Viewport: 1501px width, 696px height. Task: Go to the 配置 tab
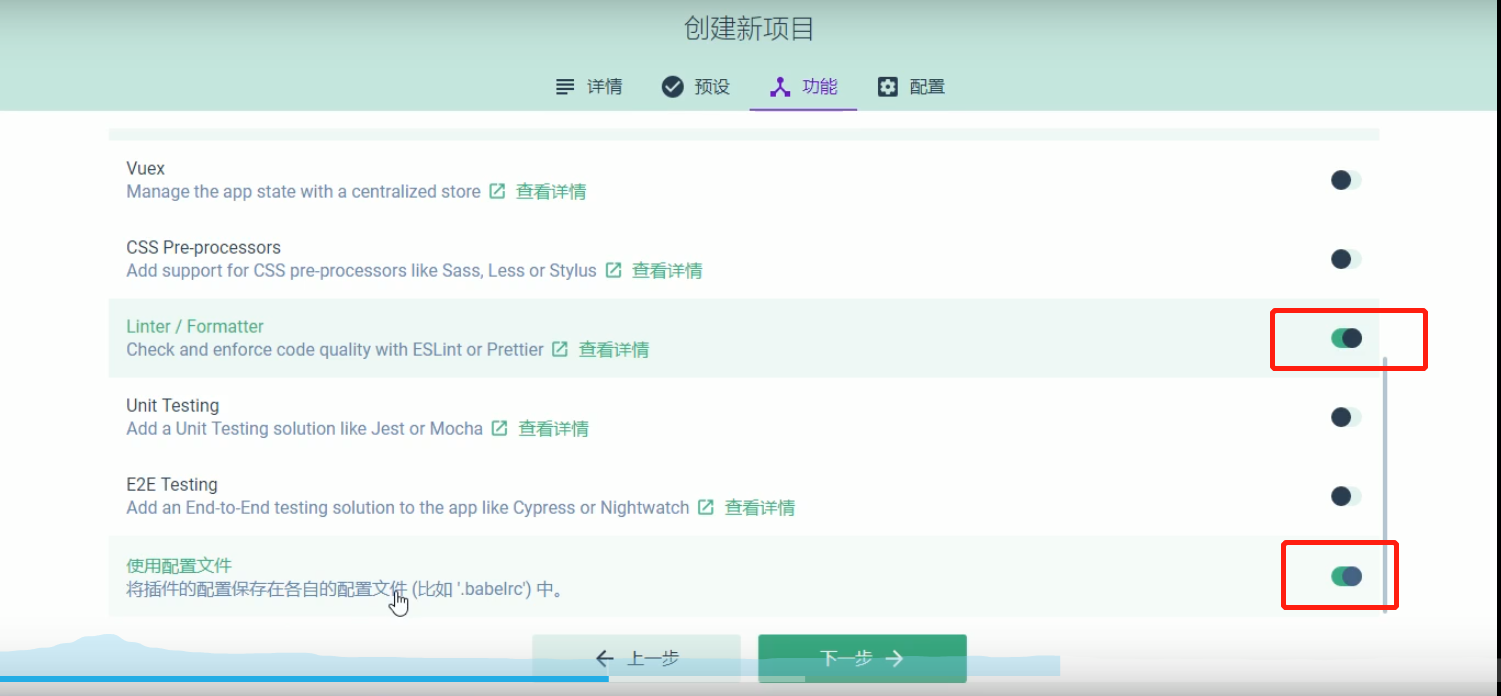(x=911, y=87)
